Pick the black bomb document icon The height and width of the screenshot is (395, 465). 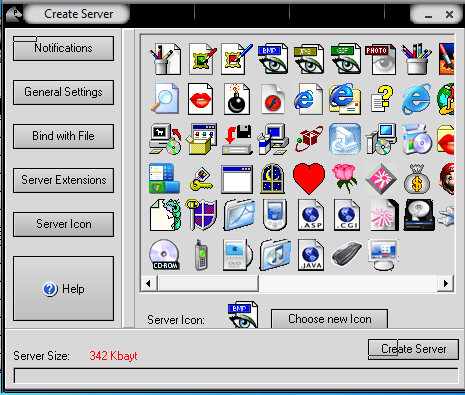(237, 99)
